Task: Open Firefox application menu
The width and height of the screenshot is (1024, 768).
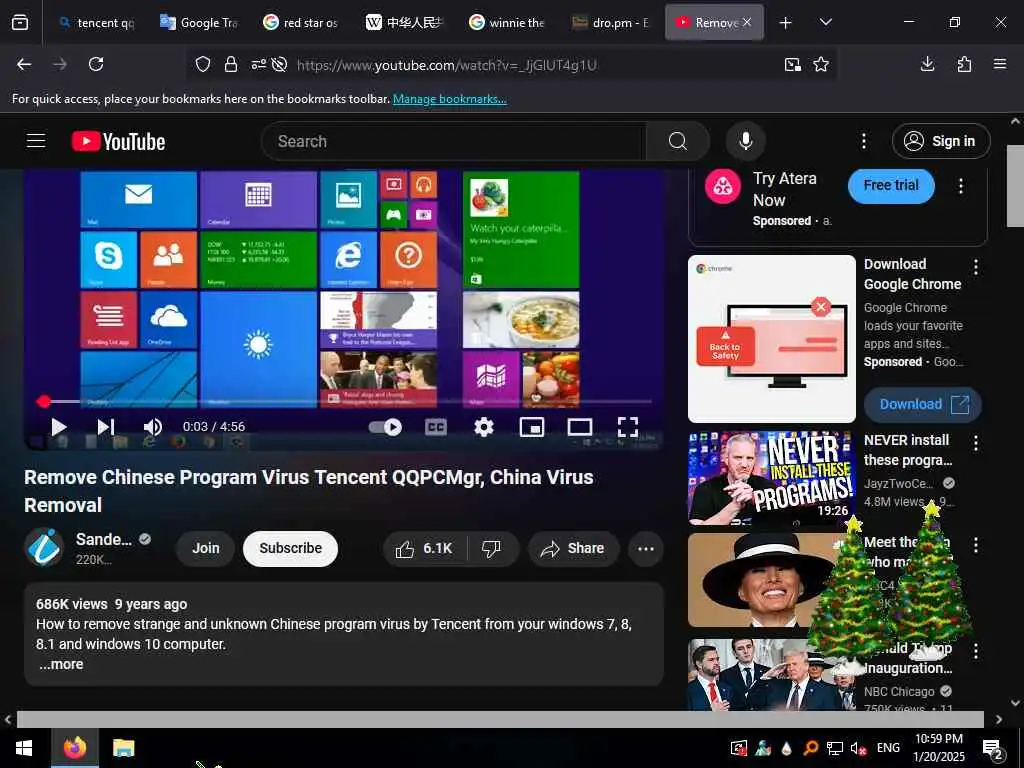Action: (x=1000, y=64)
